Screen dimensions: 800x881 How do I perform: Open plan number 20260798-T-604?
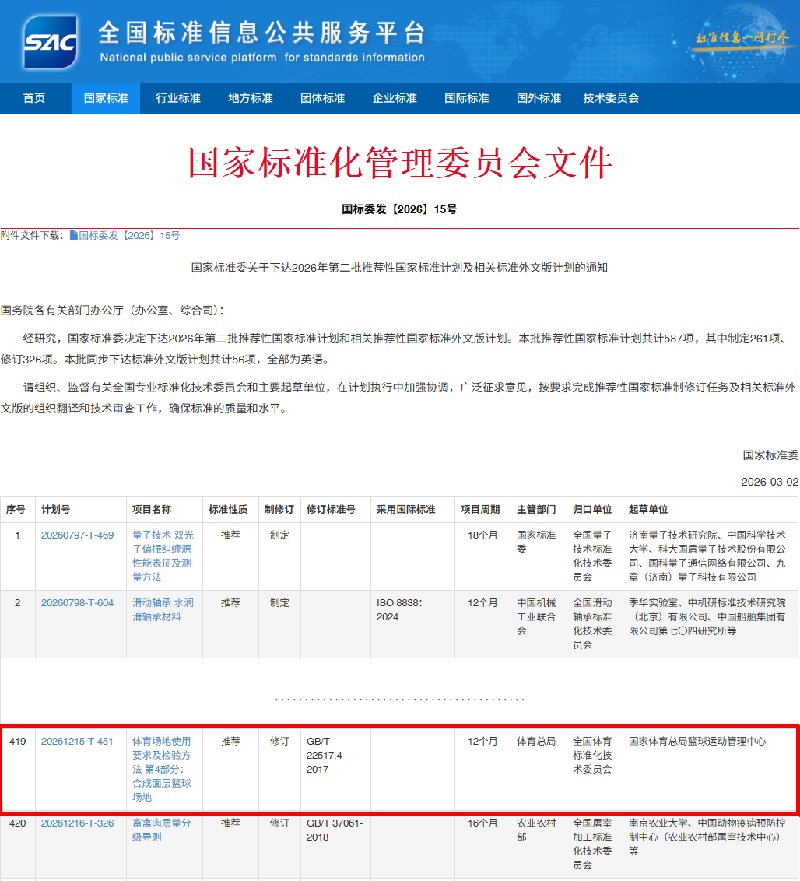[78, 603]
